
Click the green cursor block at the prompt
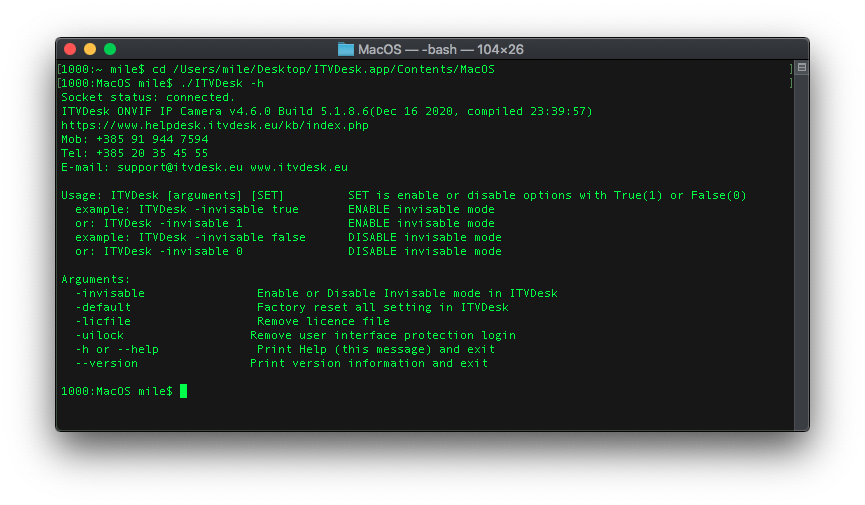pos(184,391)
